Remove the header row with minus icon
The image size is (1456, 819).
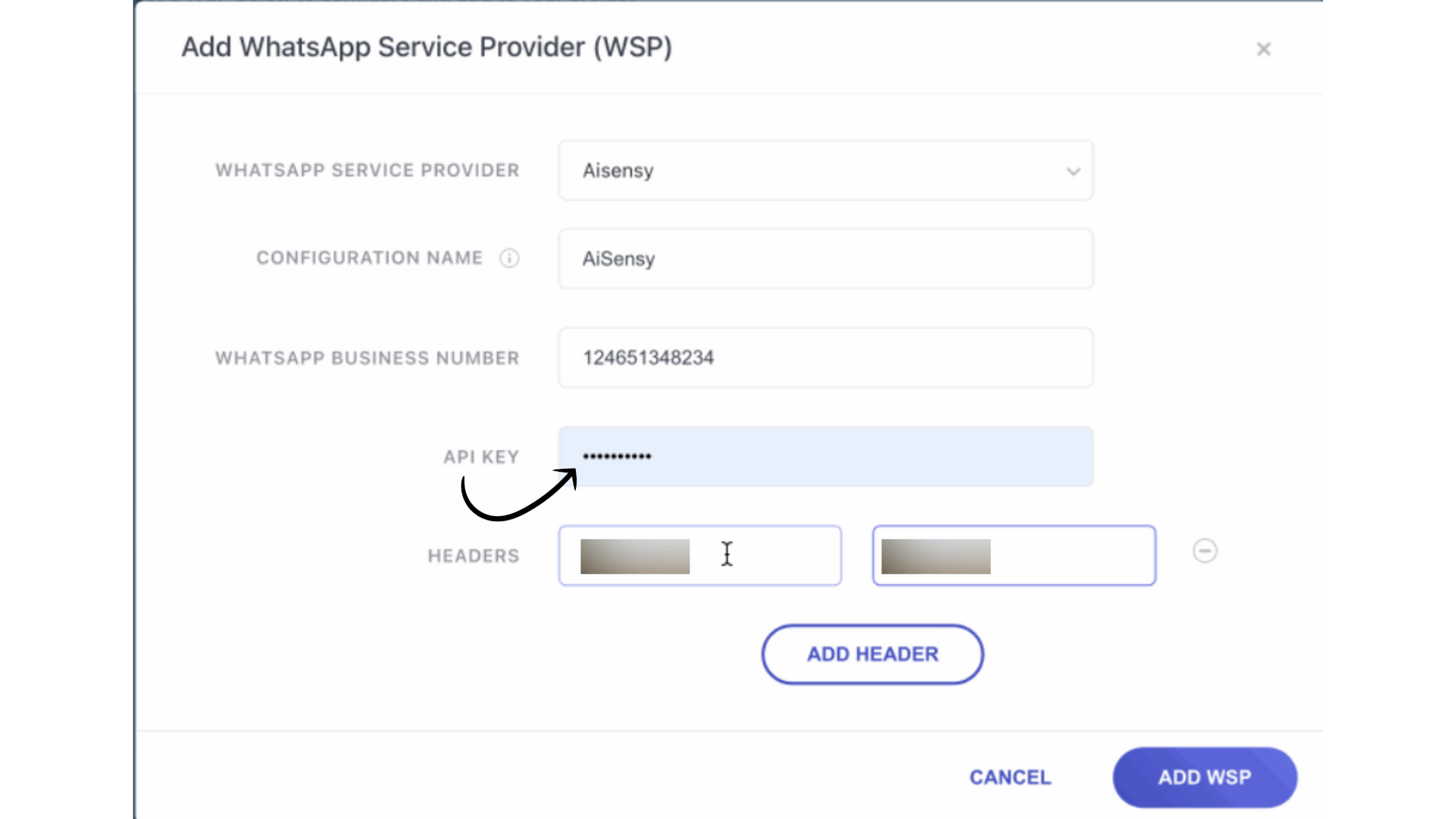click(x=1205, y=551)
